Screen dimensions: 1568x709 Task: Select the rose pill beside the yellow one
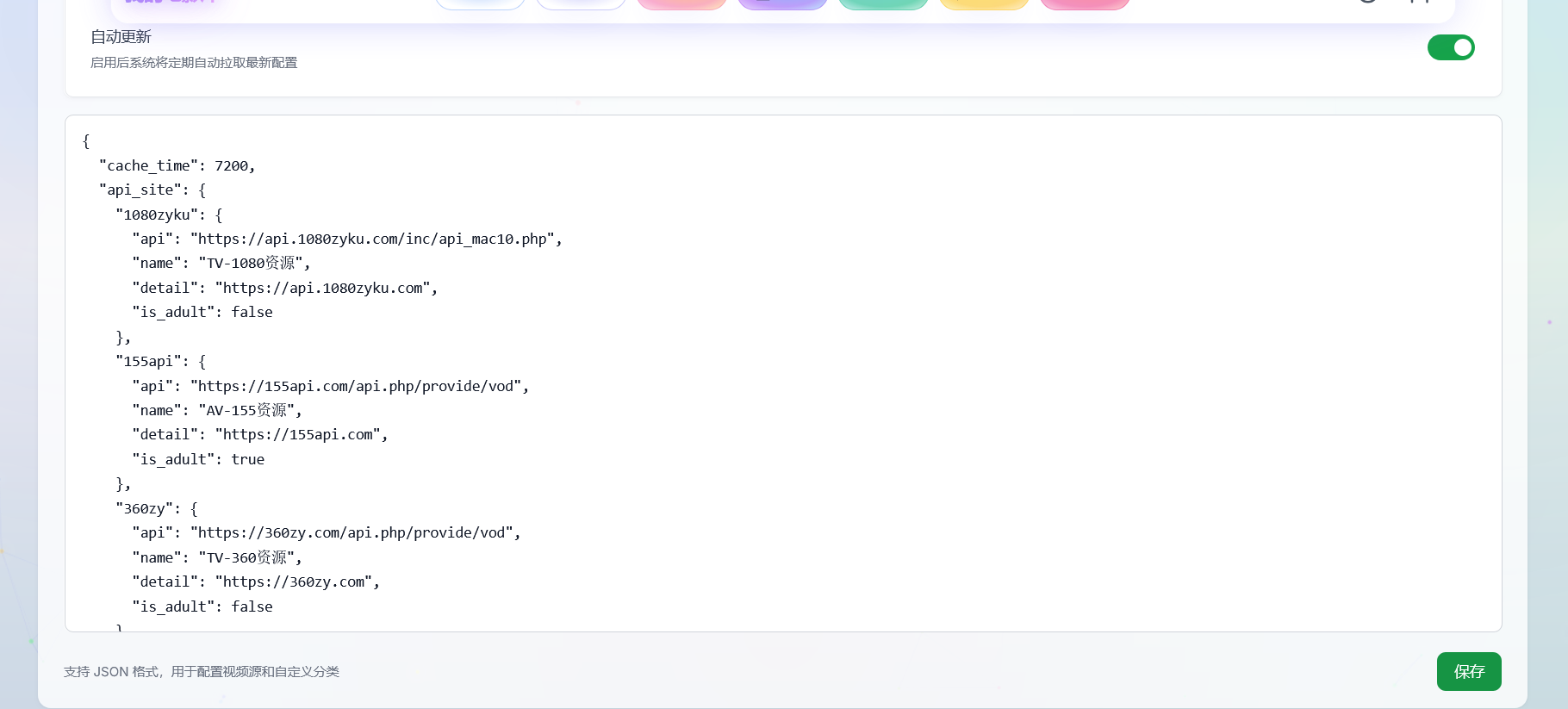(x=1085, y=4)
